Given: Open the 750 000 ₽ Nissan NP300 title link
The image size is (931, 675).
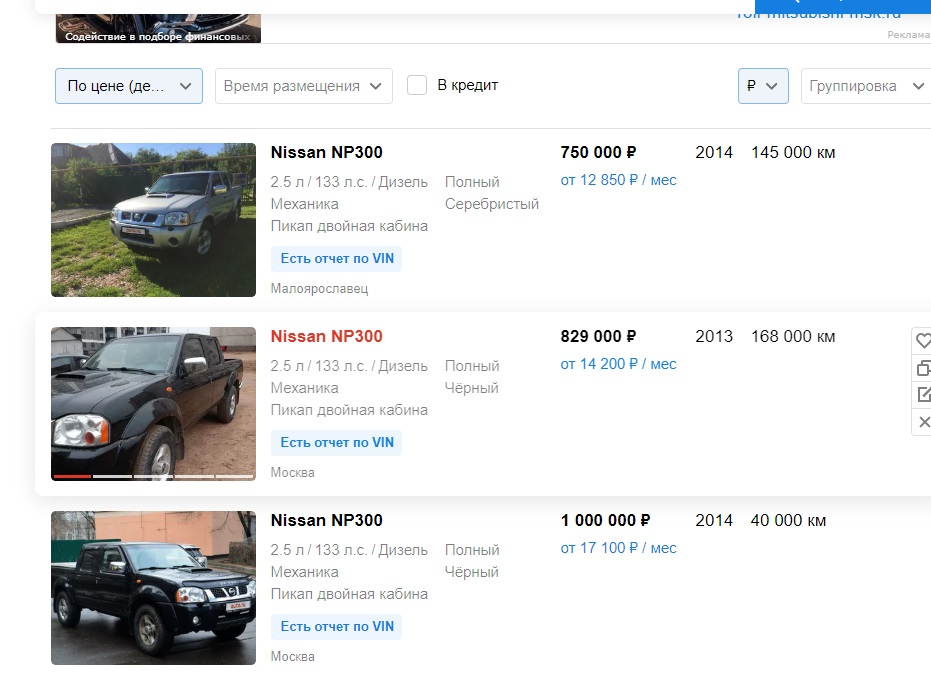Looking at the screenshot, I should point(326,153).
